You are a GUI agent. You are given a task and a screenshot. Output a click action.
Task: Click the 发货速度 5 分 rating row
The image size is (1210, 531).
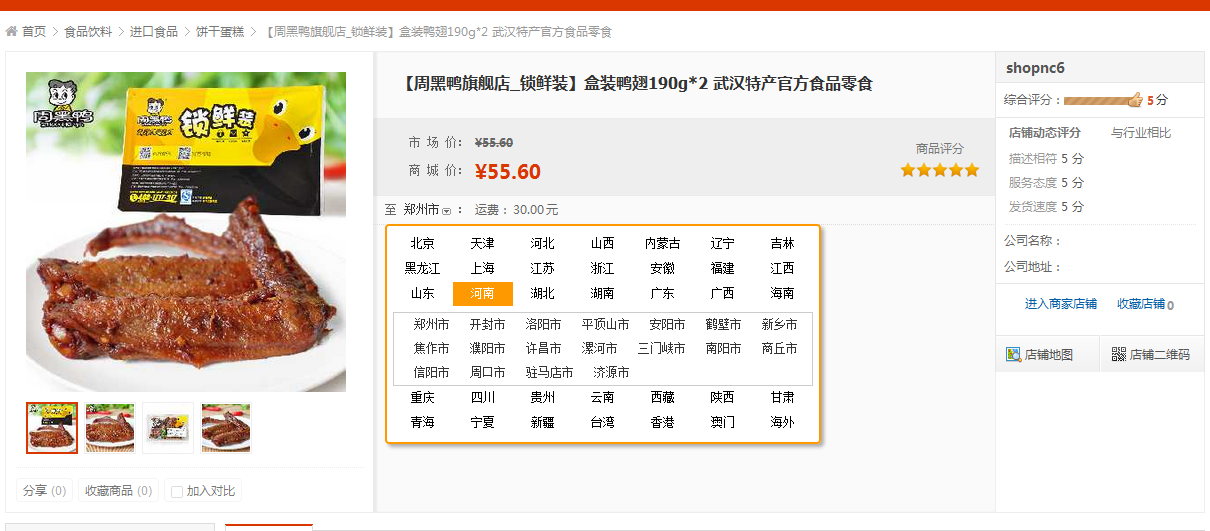click(1046, 206)
